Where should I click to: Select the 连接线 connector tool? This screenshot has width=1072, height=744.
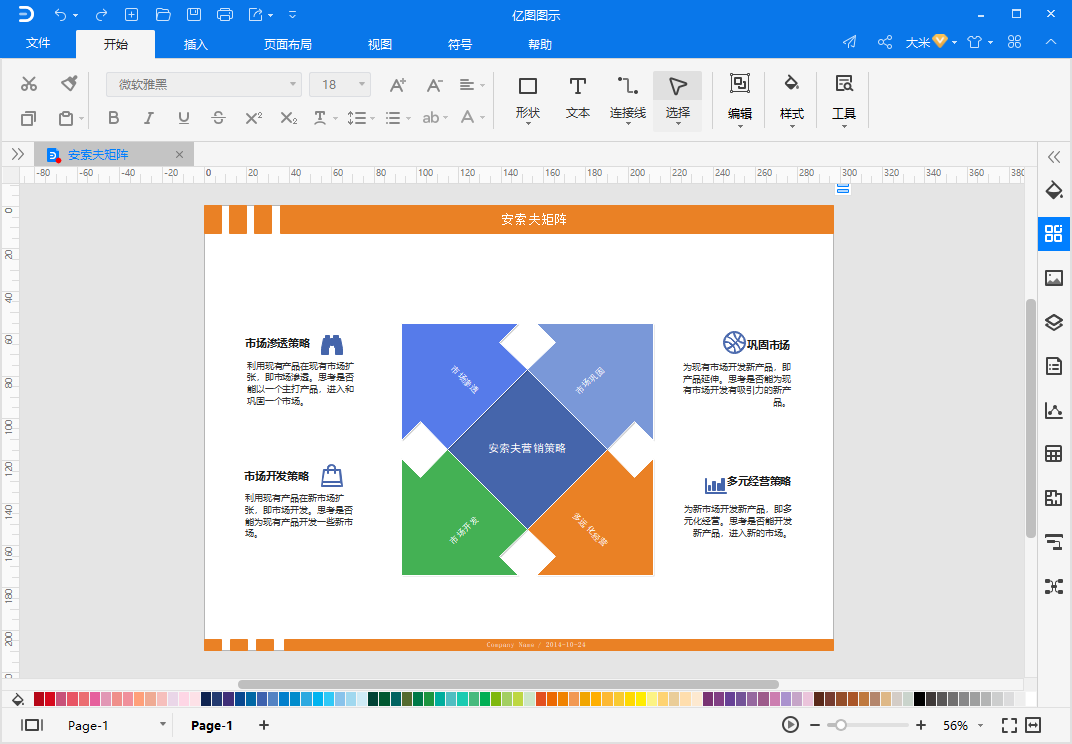[628, 99]
